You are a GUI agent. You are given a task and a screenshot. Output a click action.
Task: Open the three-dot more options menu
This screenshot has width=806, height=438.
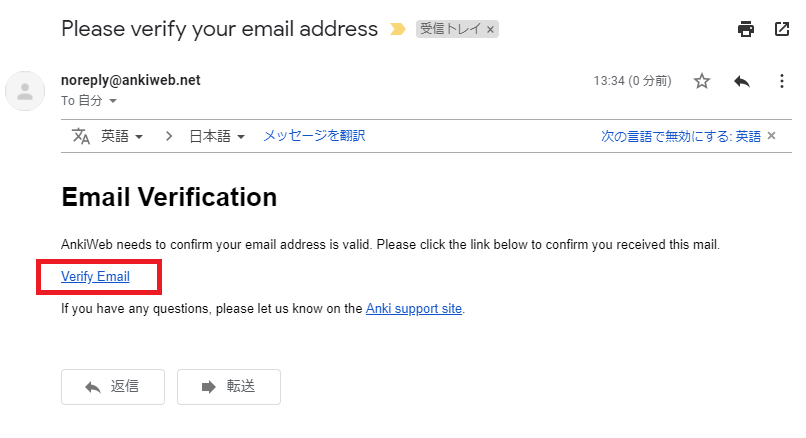(x=782, y=81)
